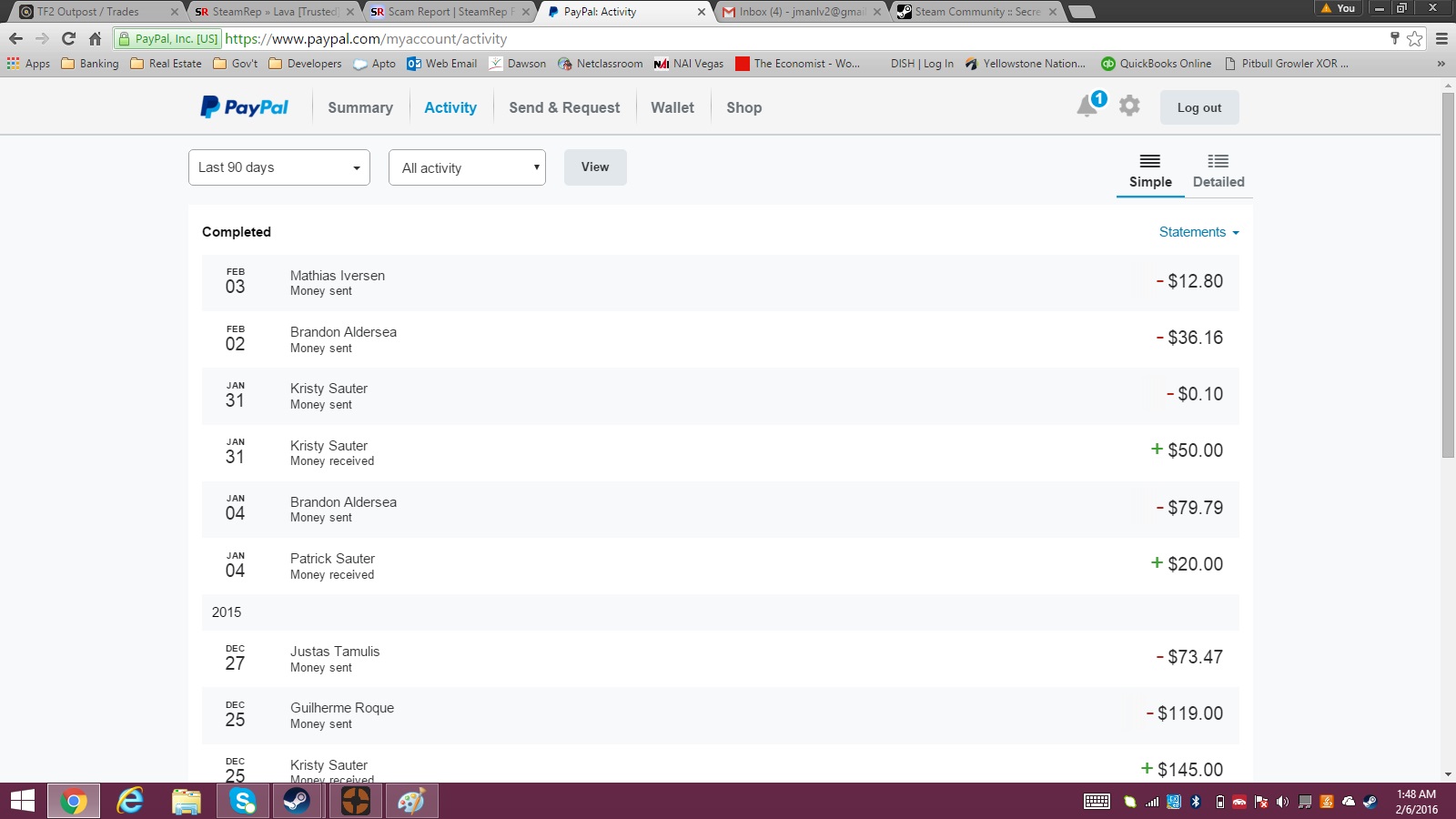Viewport: 1456px width, 819px height.
Task: Bookmark this page with the star icon
Action: click(1414, 38)
